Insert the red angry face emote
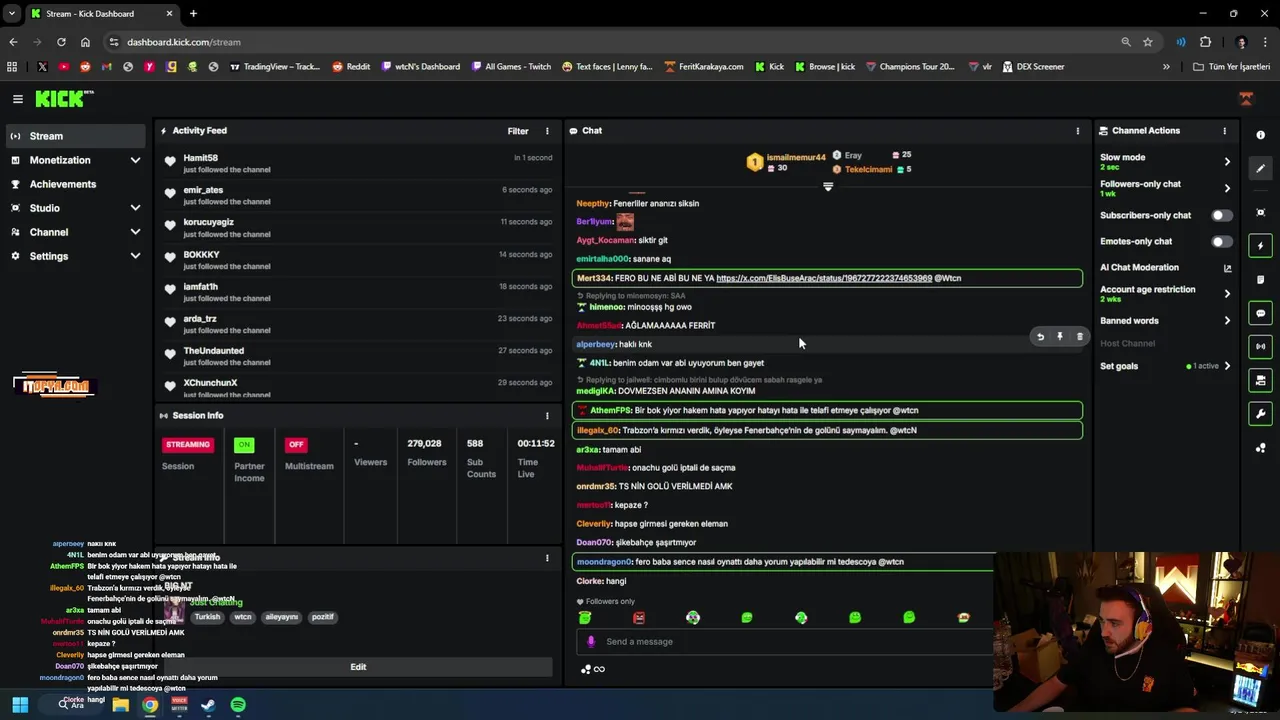 pos(639,618)
